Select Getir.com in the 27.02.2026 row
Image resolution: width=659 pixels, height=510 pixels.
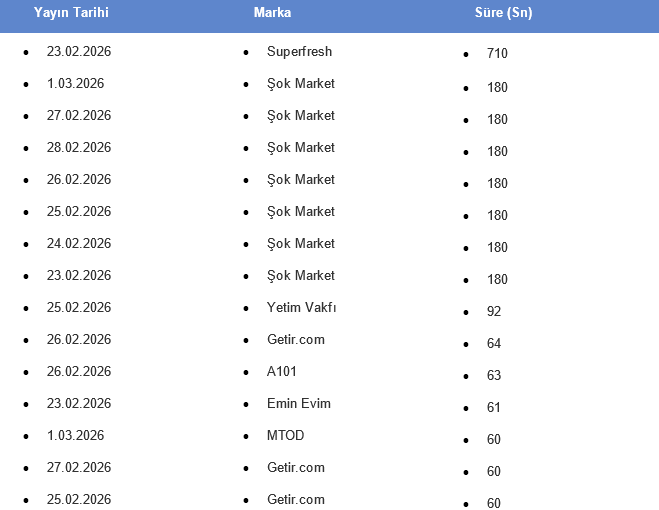(x=296, y=467)
